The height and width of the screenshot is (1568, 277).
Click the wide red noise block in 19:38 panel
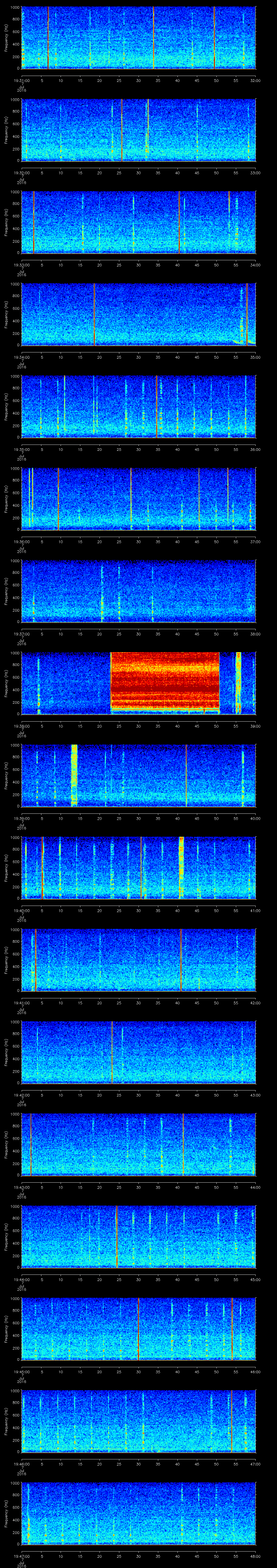point(165,682)
